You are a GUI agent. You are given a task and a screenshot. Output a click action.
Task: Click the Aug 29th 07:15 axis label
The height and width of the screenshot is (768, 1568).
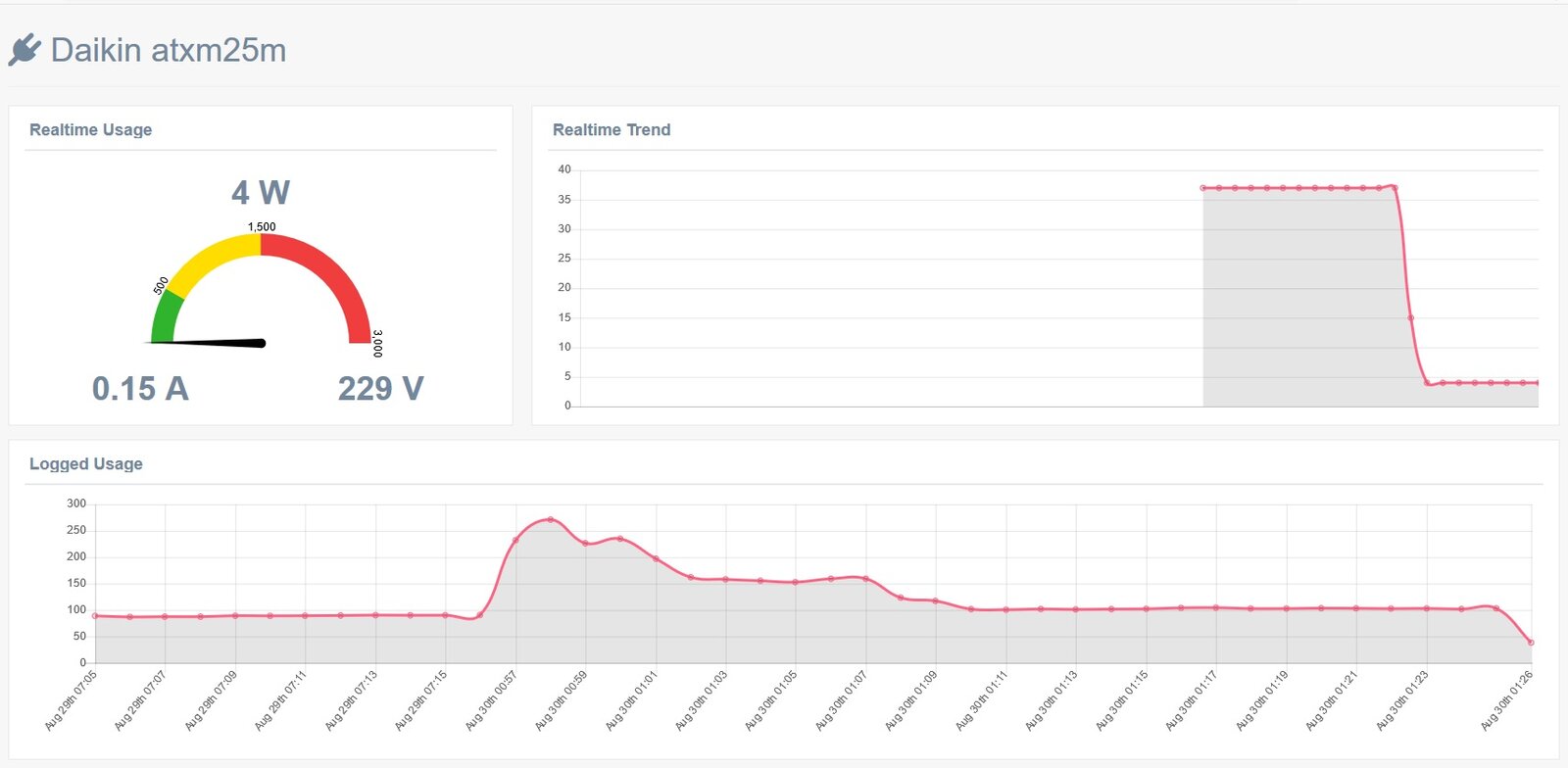(x=420, y=700)
